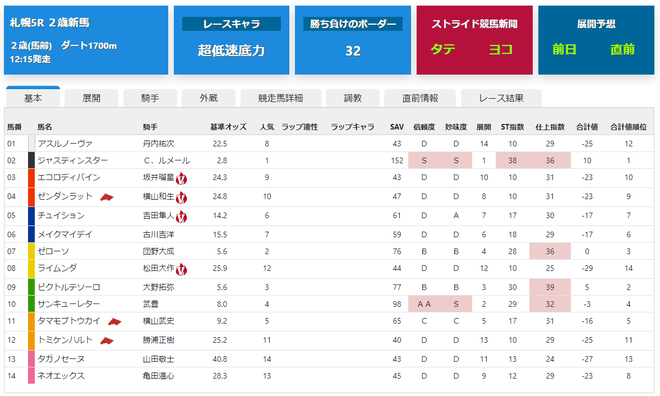Click the red V icon beside 吉田隼人
This screenshot has width=660, height=396.
181,216
